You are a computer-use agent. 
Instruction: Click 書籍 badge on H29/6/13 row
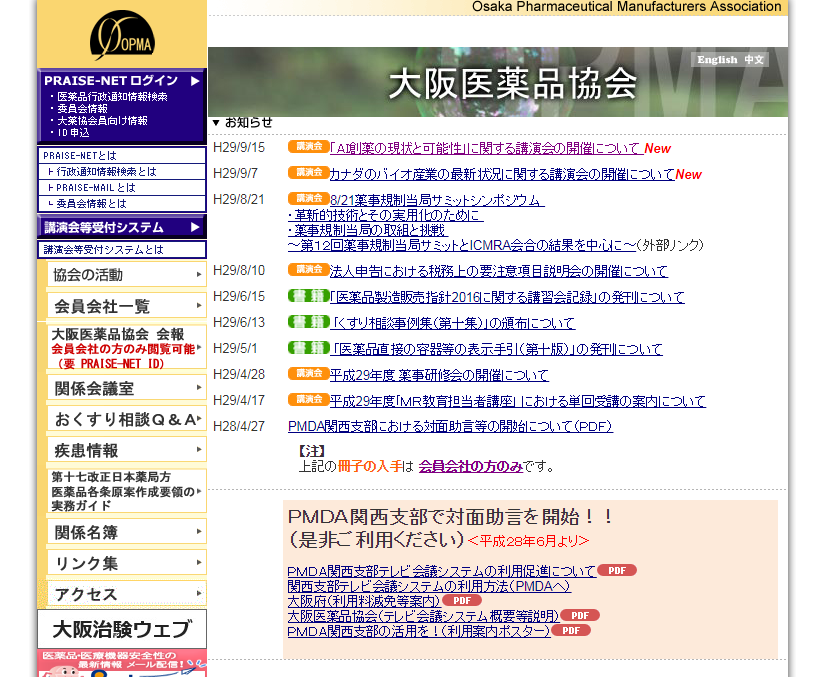(x=309, y=322)
